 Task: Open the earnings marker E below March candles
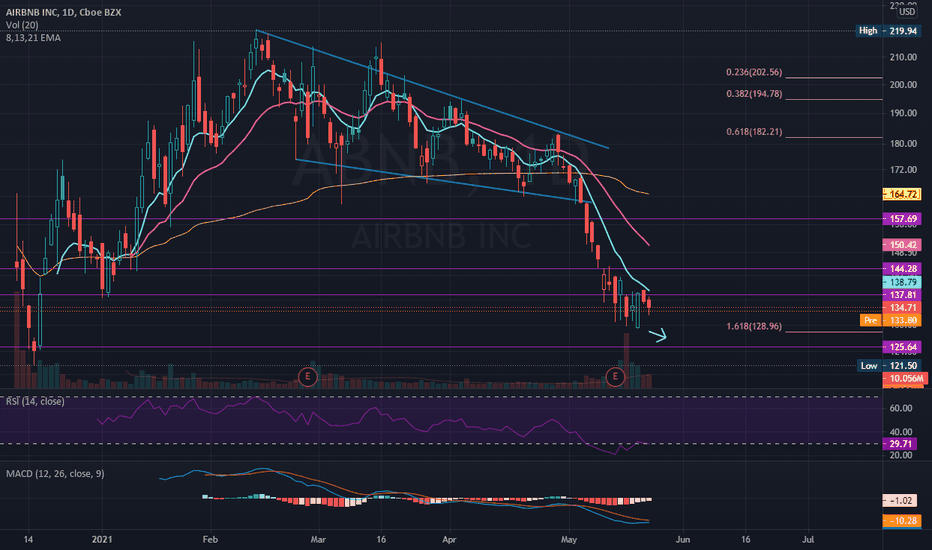coord(307,376)
